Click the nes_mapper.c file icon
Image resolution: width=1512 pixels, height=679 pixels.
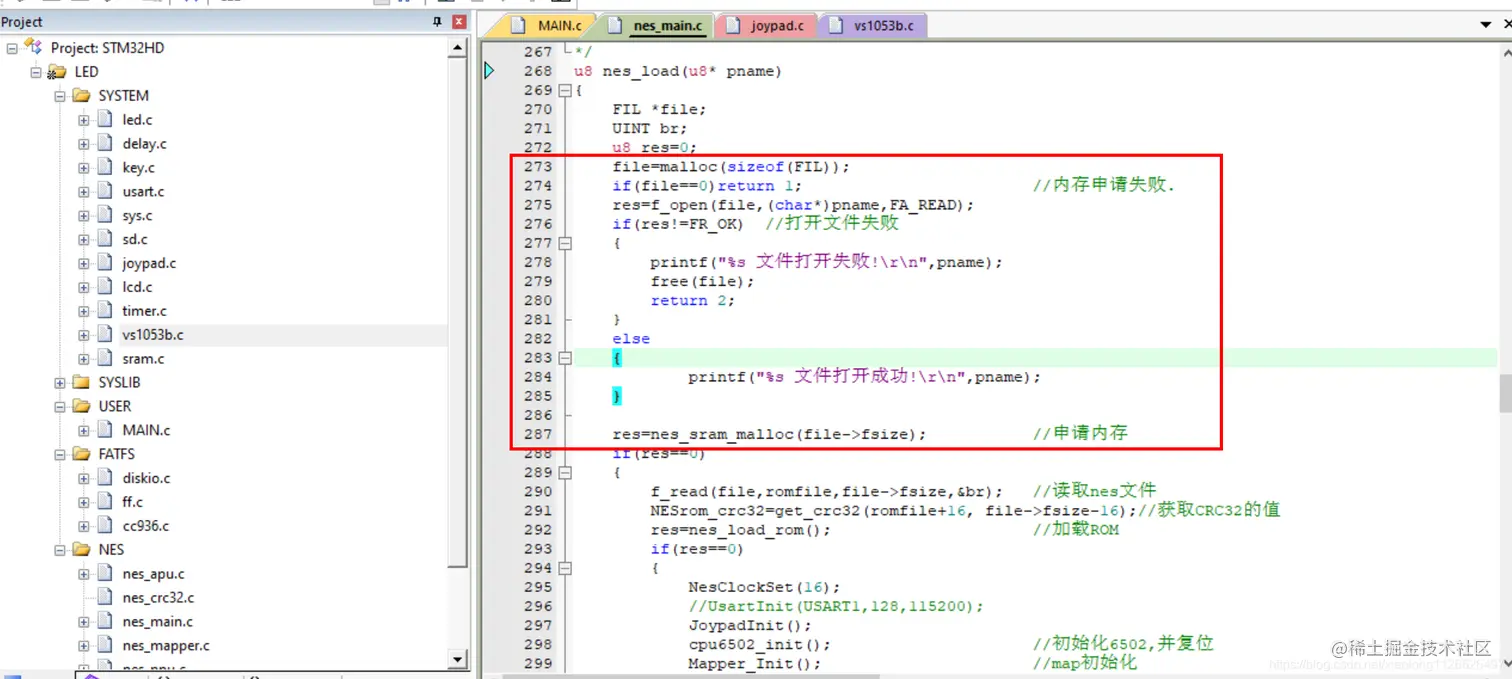tap(105, 645)
